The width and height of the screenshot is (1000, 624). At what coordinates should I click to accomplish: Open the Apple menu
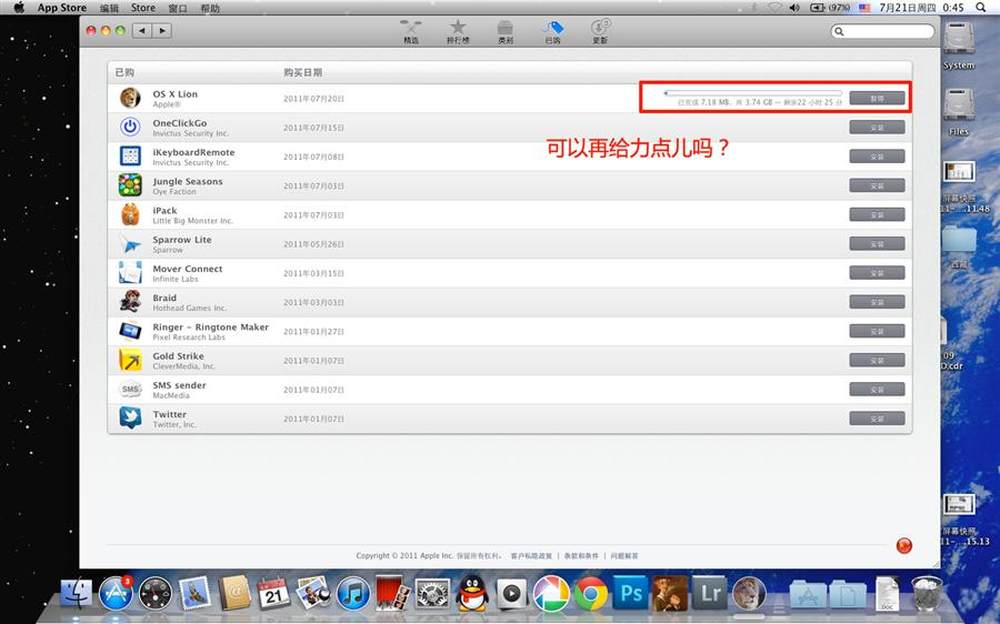19,8
